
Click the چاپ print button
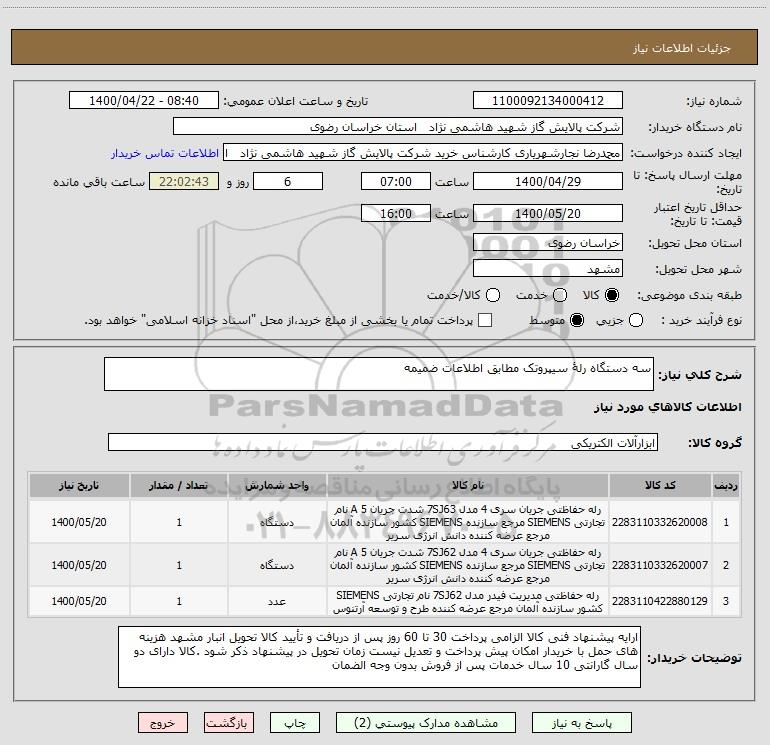[x=295, y=723]
